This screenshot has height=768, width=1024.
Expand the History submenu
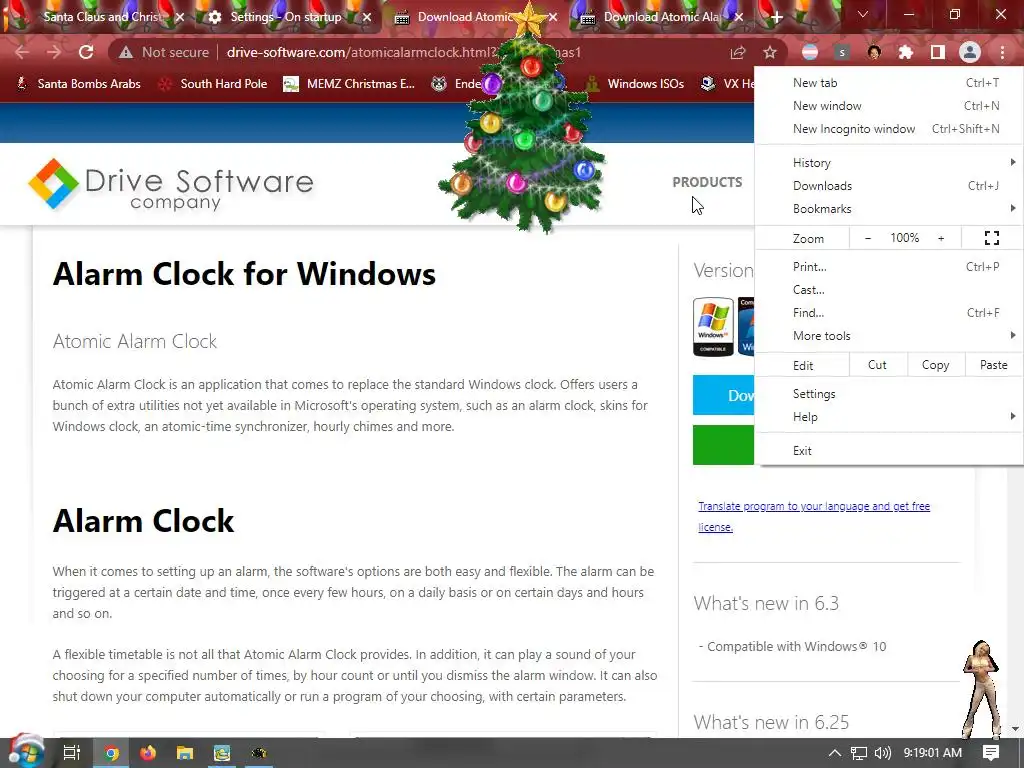889,163
